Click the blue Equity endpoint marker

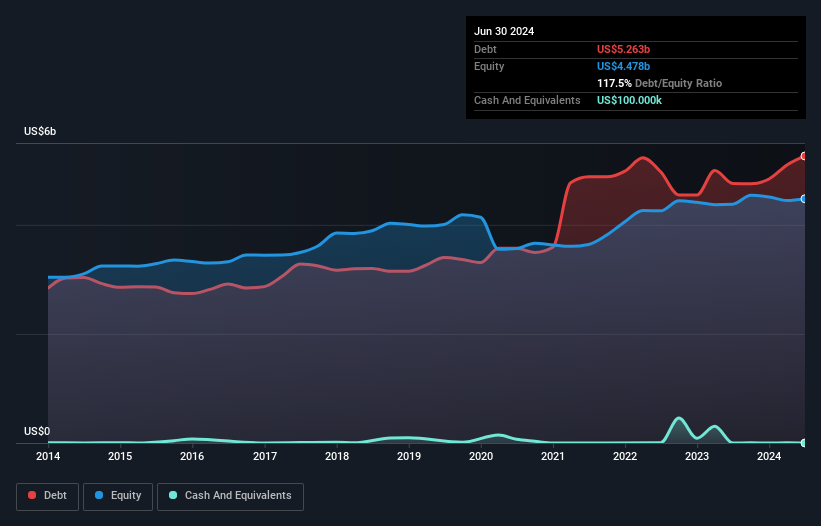coord(804,199)
